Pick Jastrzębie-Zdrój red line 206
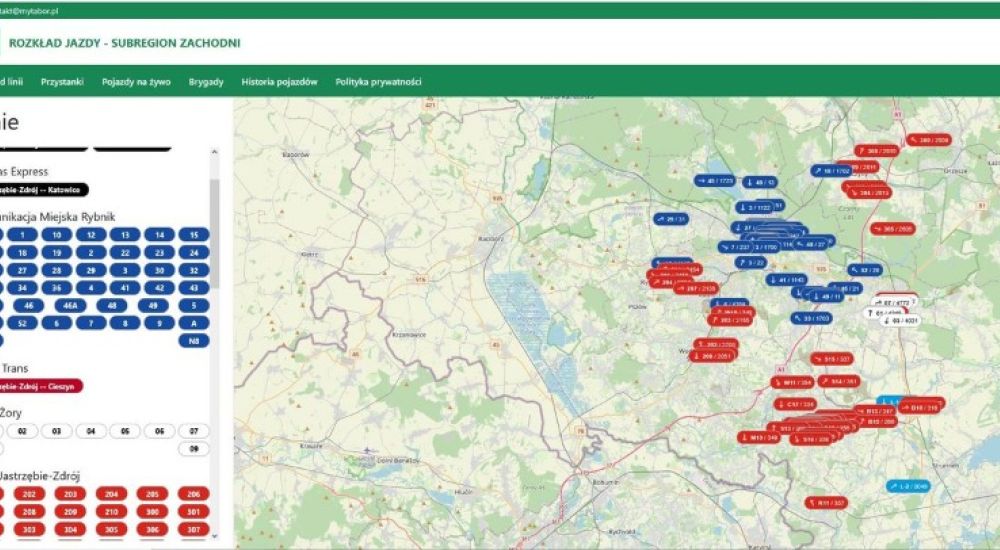This screenshot has width=1000, height=550. point(194,494)
